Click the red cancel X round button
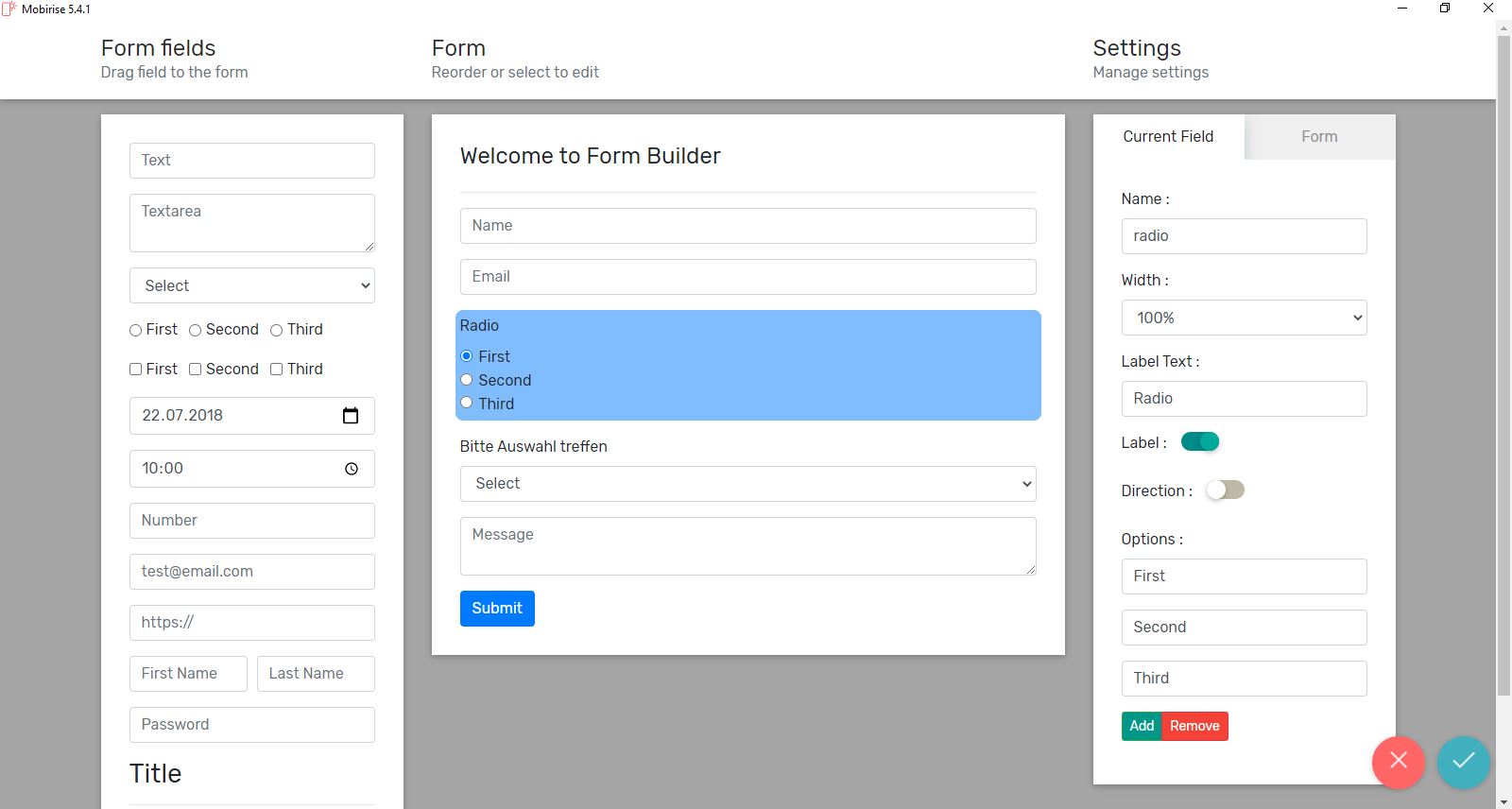Image resolution: width=1512 pixels, height=809 pixels. (1399, 761)
